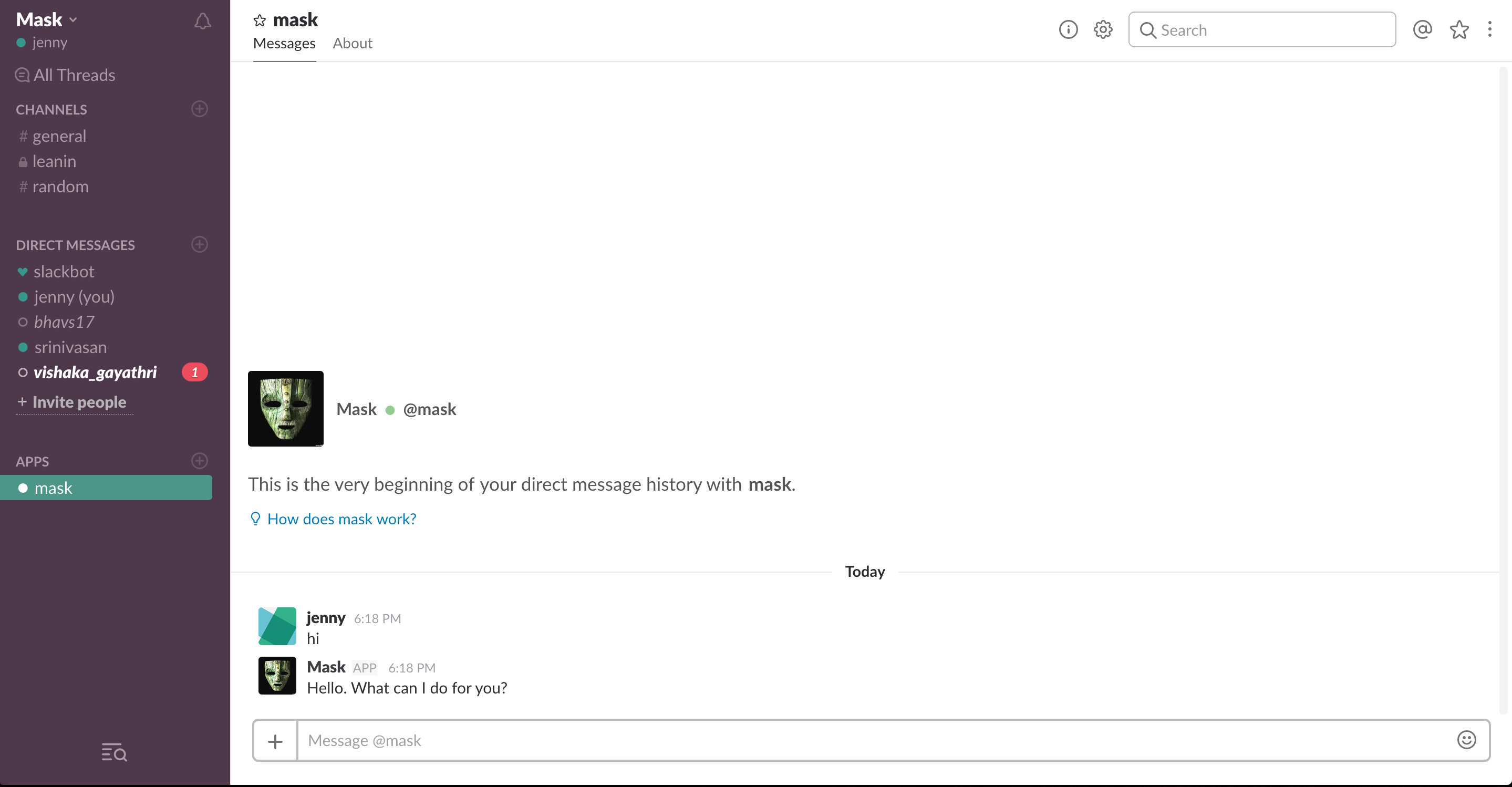
Task: Expand the Mask workspace menu
Action: 47,20
